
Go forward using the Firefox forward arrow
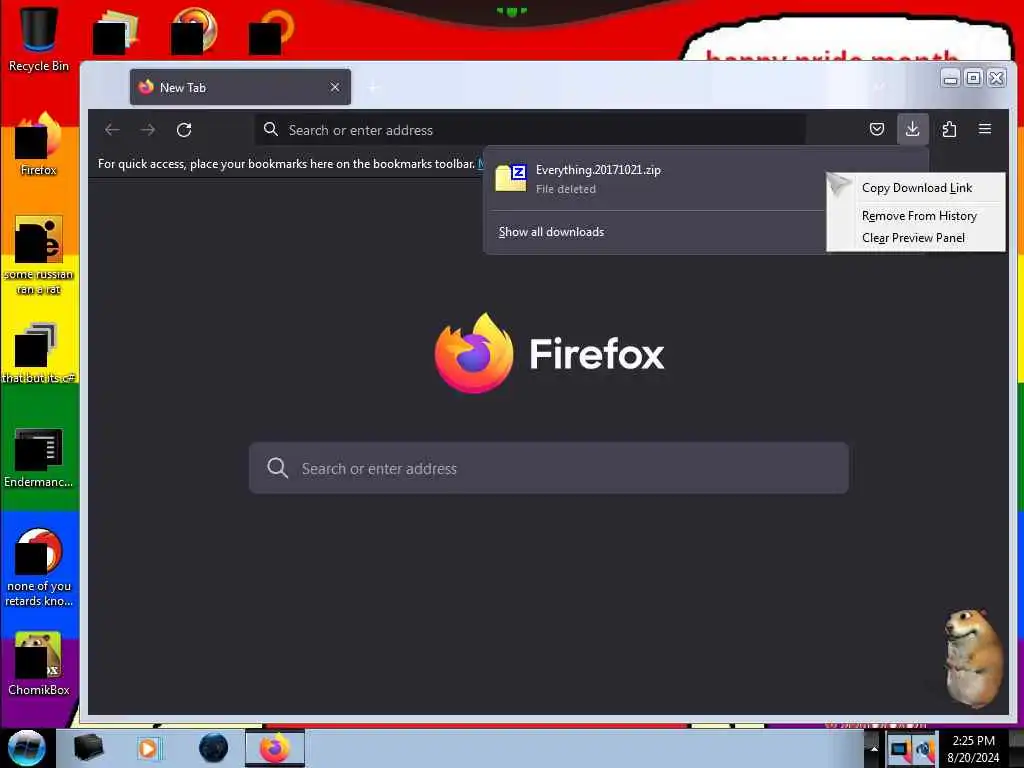(148, 130)
